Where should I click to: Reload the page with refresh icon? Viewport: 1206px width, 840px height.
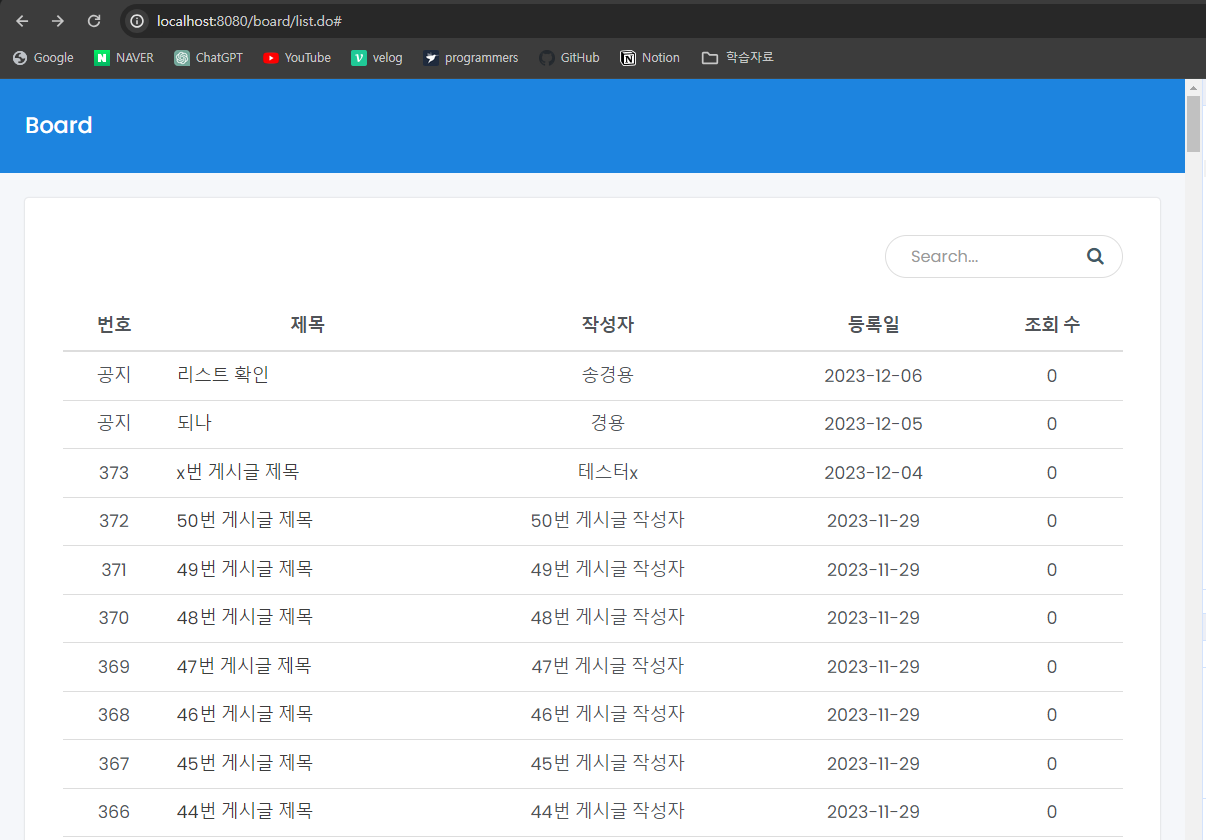pos(94,21)
